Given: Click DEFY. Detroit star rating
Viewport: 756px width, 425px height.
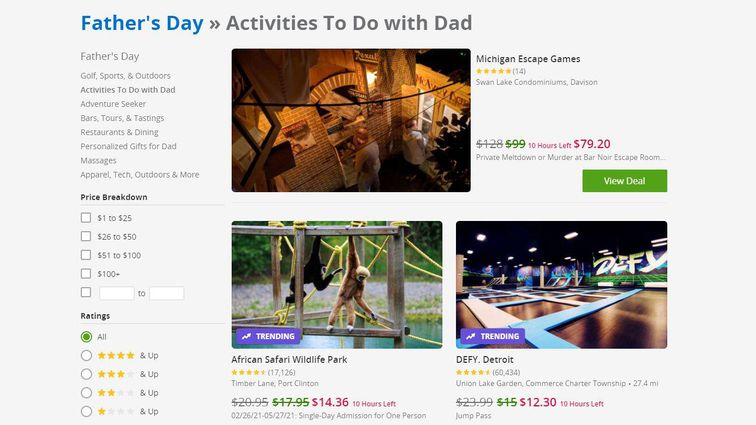Looking at the screenshot, I should point(473,373).
